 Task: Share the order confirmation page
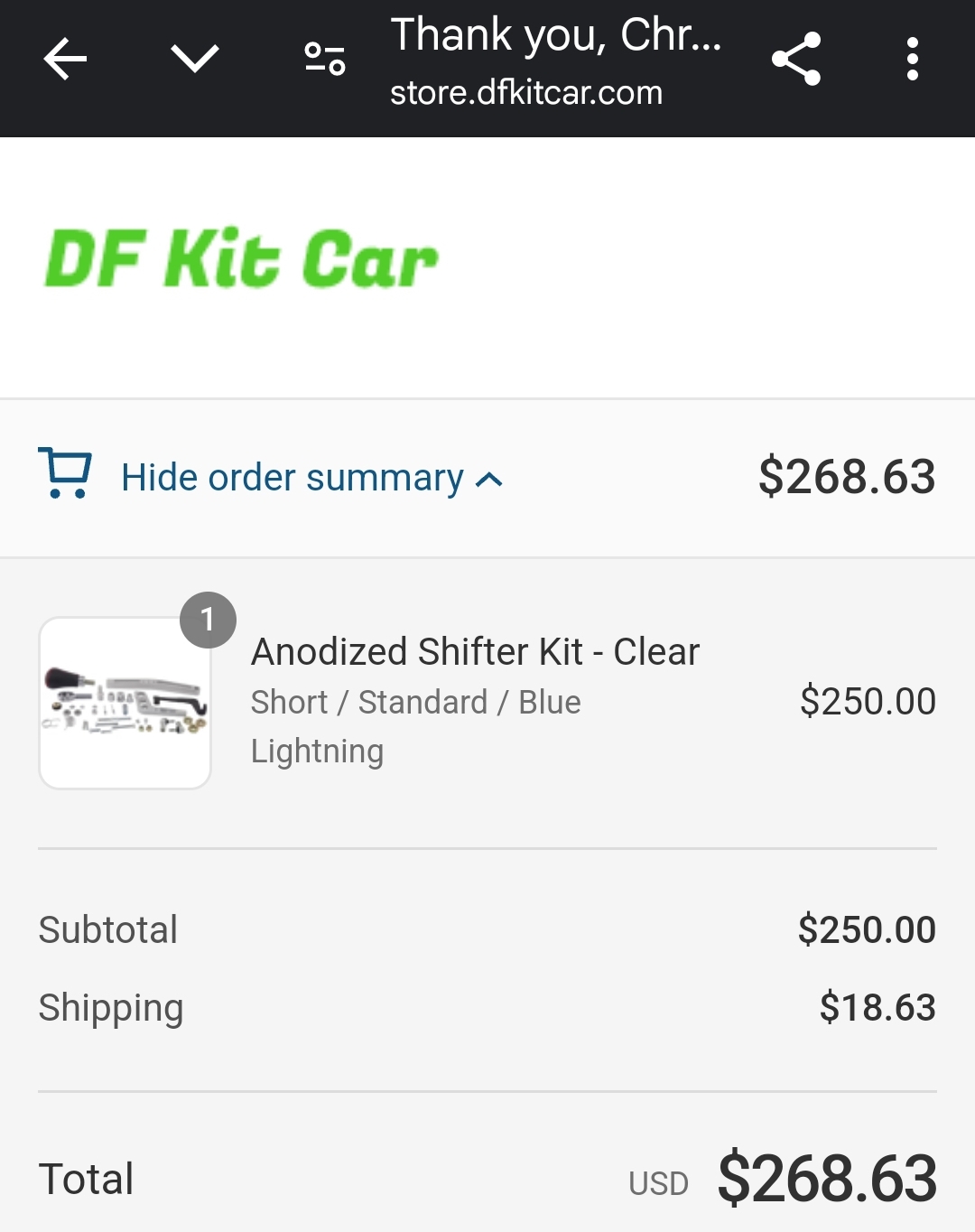[x=796, y=60]
